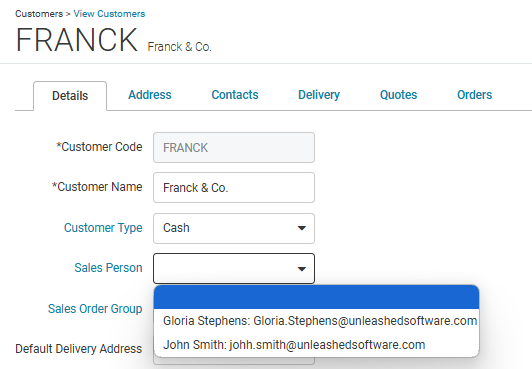Screen dimensions: 532x369
Task: View the Quotes tab
Action: pyautogui.click(x=398, y=95)
